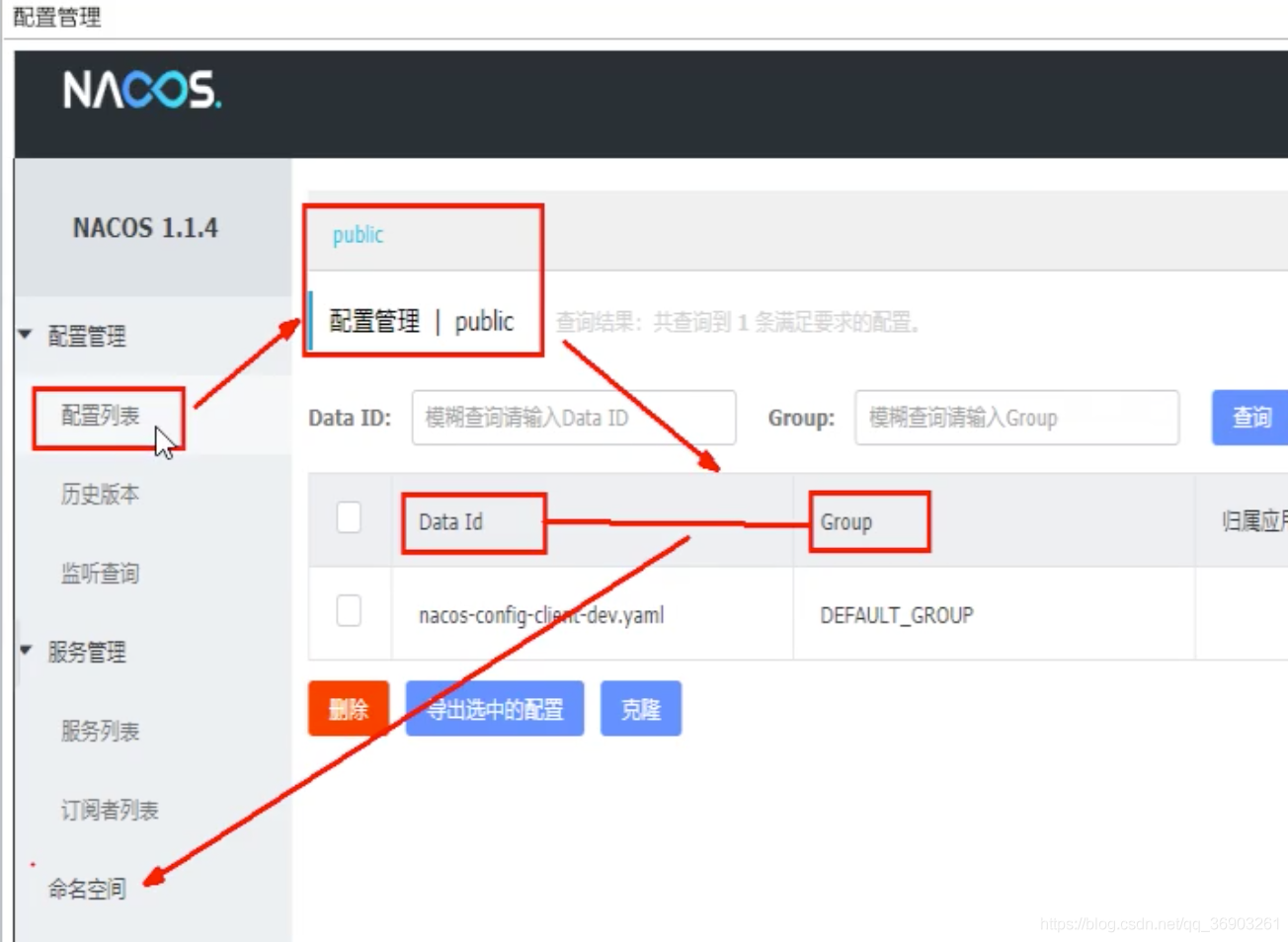Click the 导出选中的配置 export button

point(495,709)
